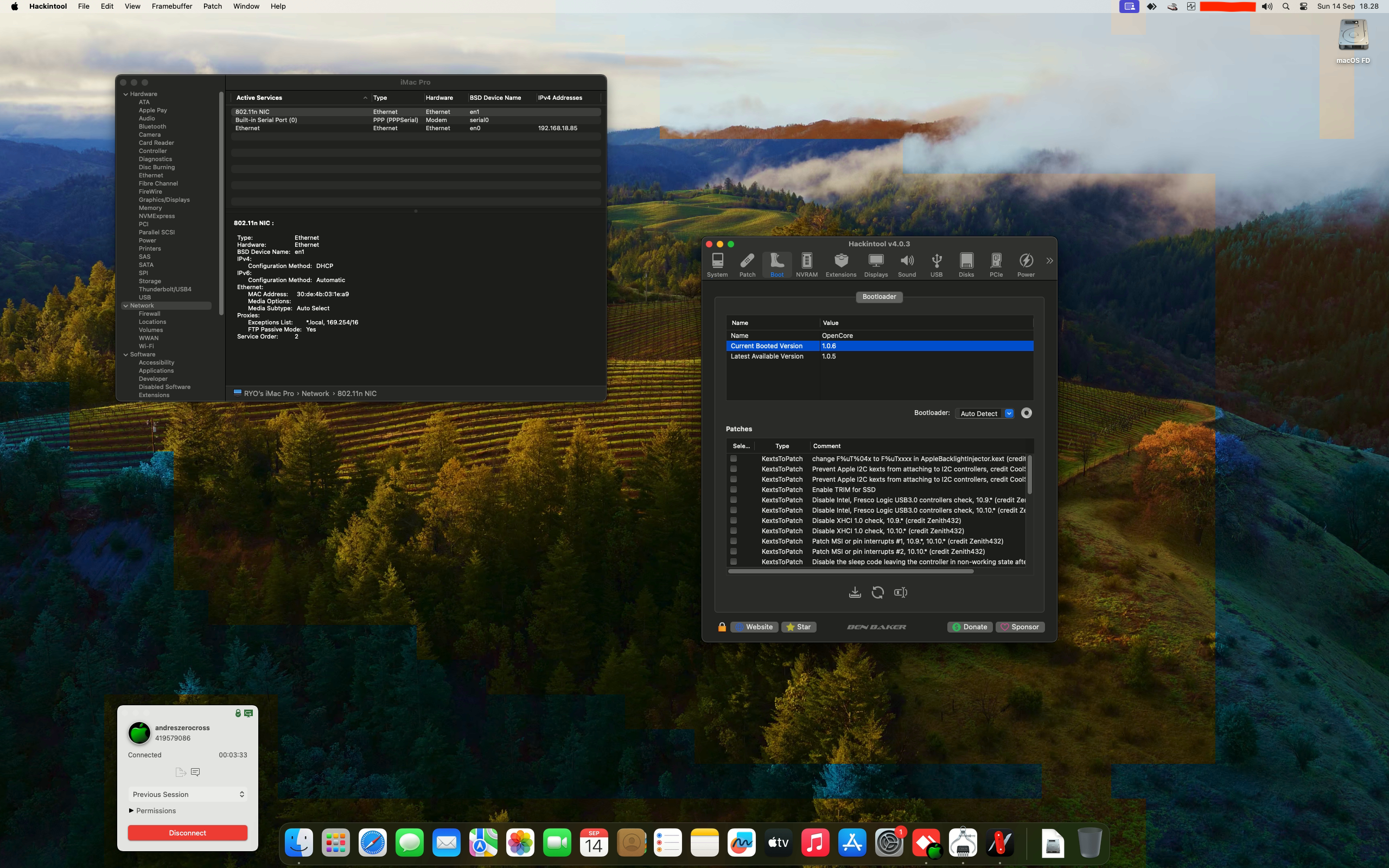
Task: Open the USB section icon
Action: point(936,265)
